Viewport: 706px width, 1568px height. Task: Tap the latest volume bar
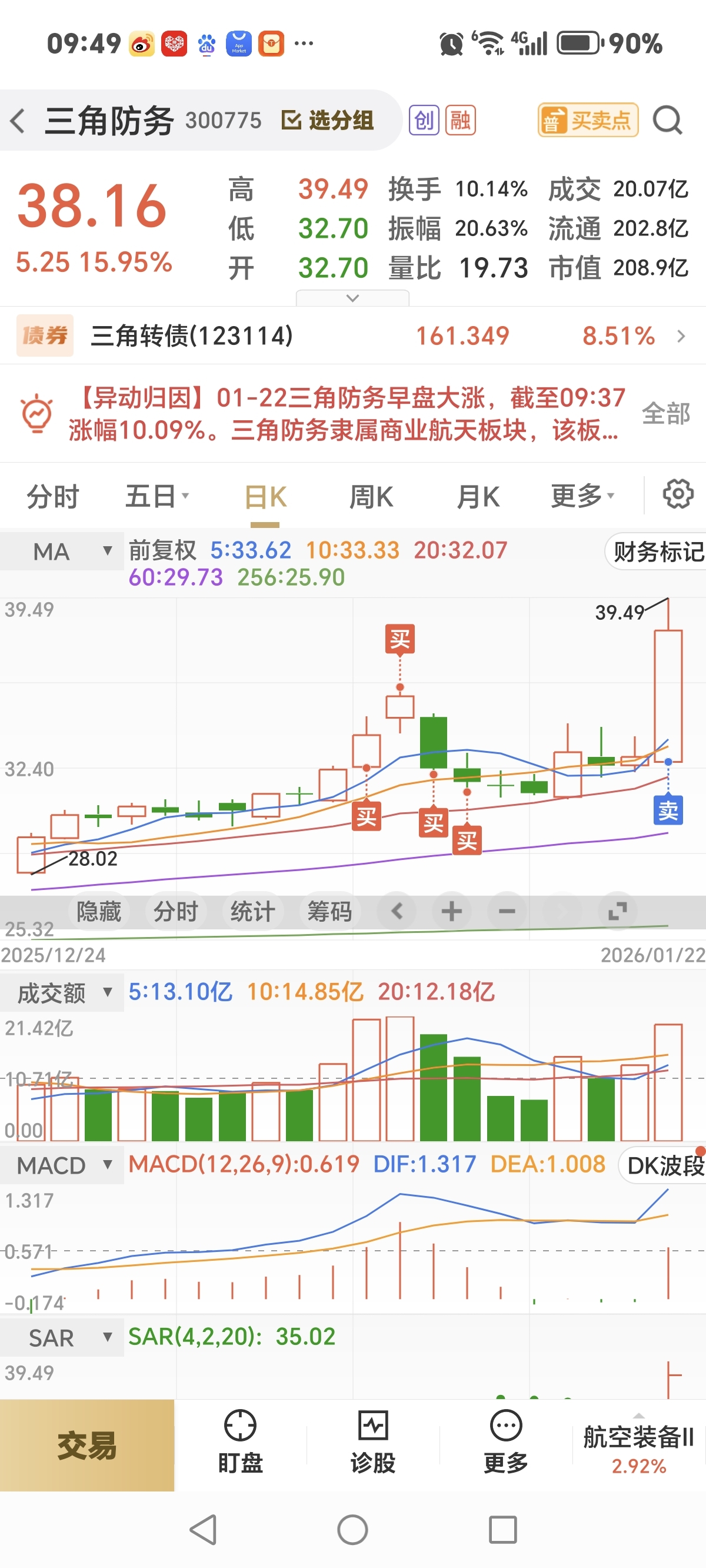(668, 1082)
